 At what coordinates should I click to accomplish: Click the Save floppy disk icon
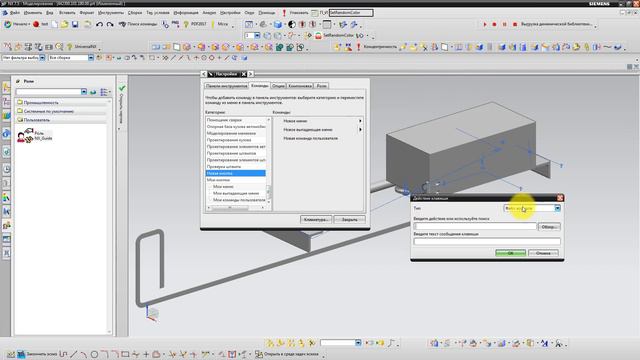click(75, 24)
